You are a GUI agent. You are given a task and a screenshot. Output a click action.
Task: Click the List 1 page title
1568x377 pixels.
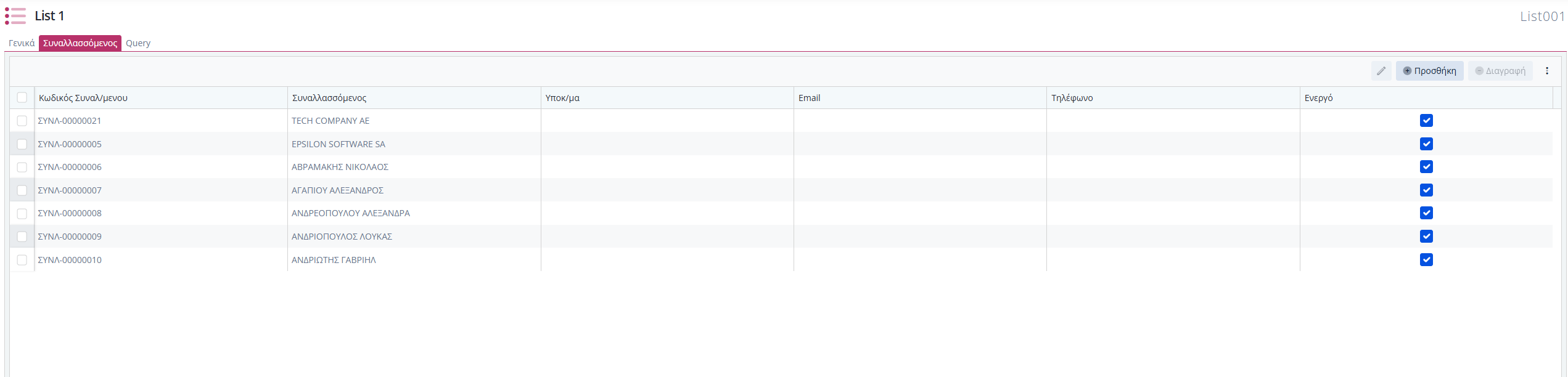coord(49,16)
